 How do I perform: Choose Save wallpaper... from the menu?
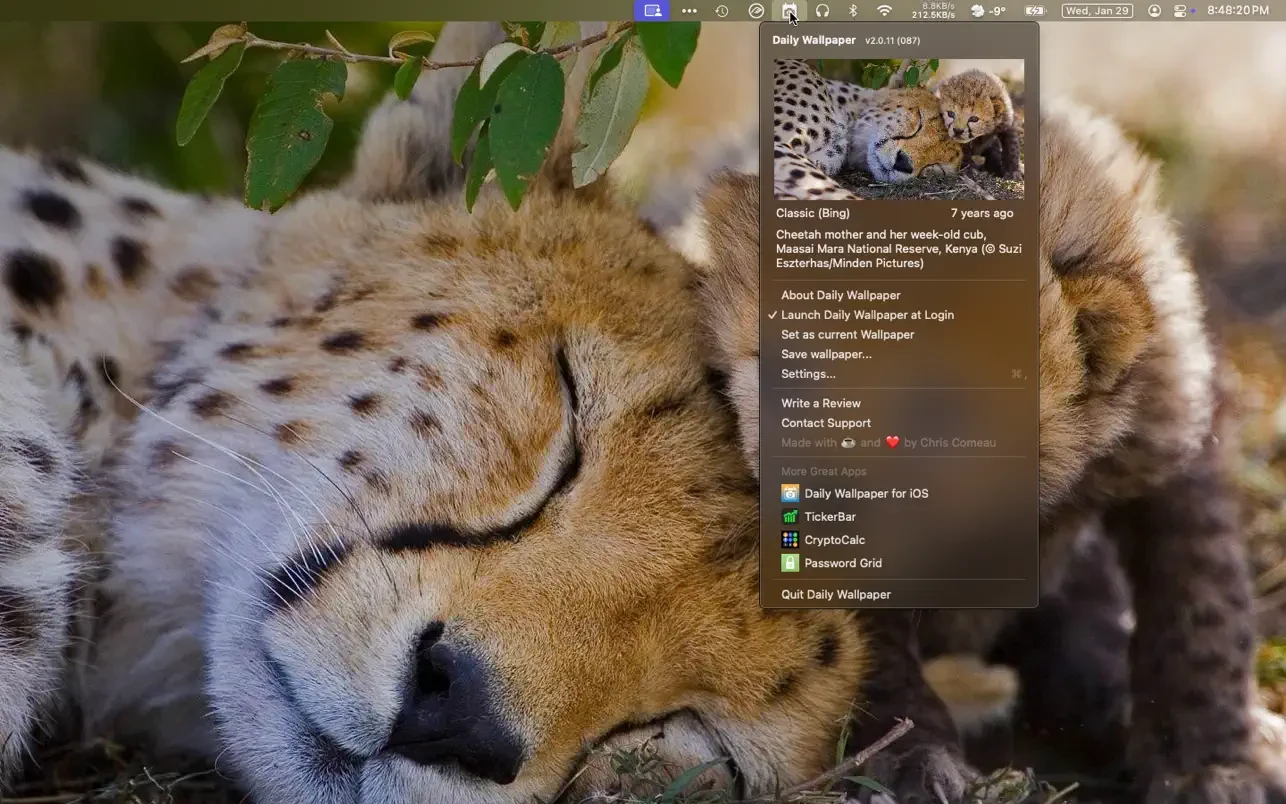826,354
